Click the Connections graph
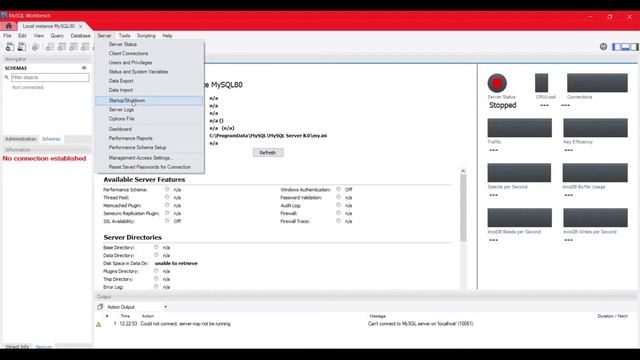 (x=597, y=83)
